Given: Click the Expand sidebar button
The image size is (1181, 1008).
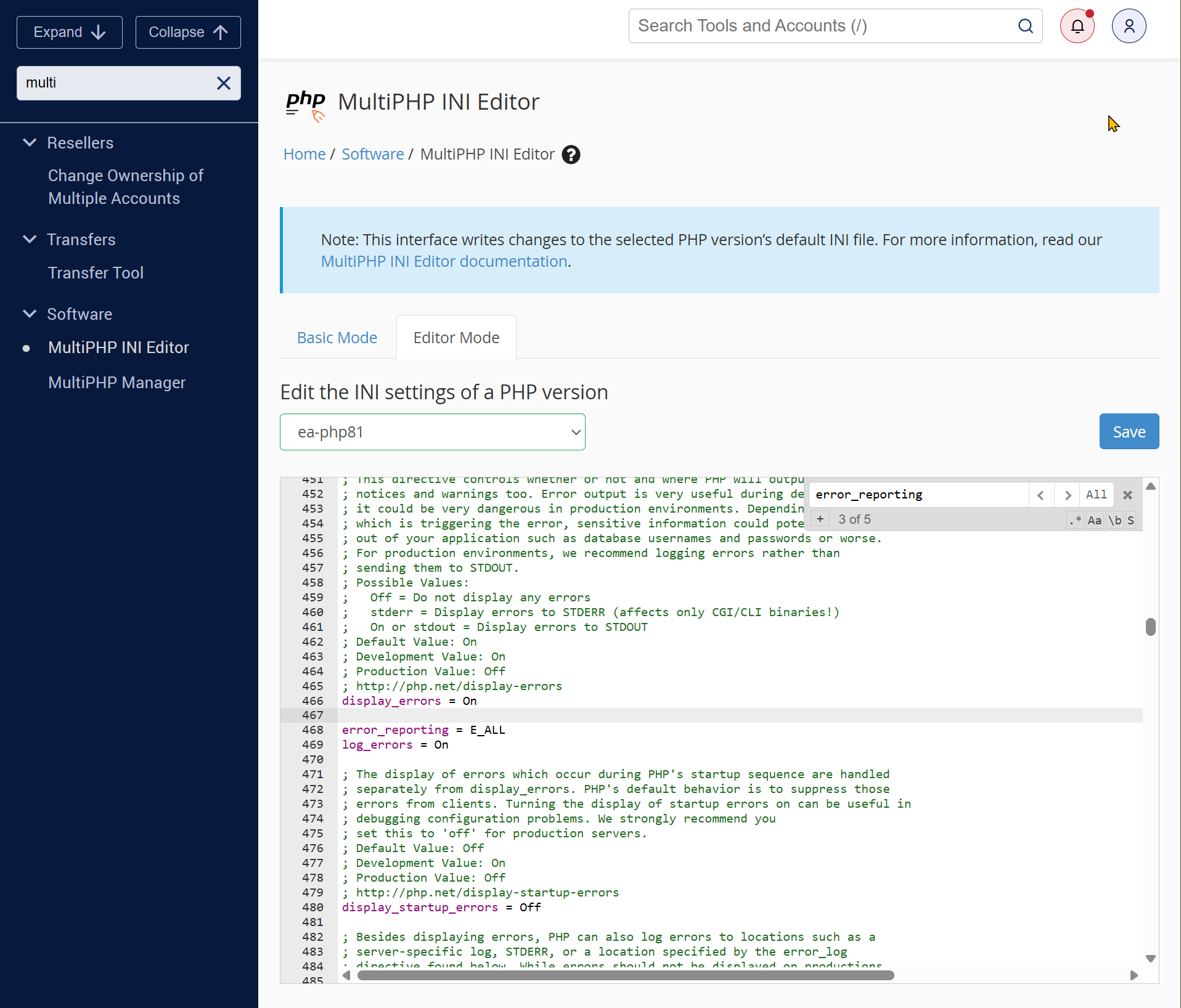Looking at the screenshot, I should tap(70, 32).
